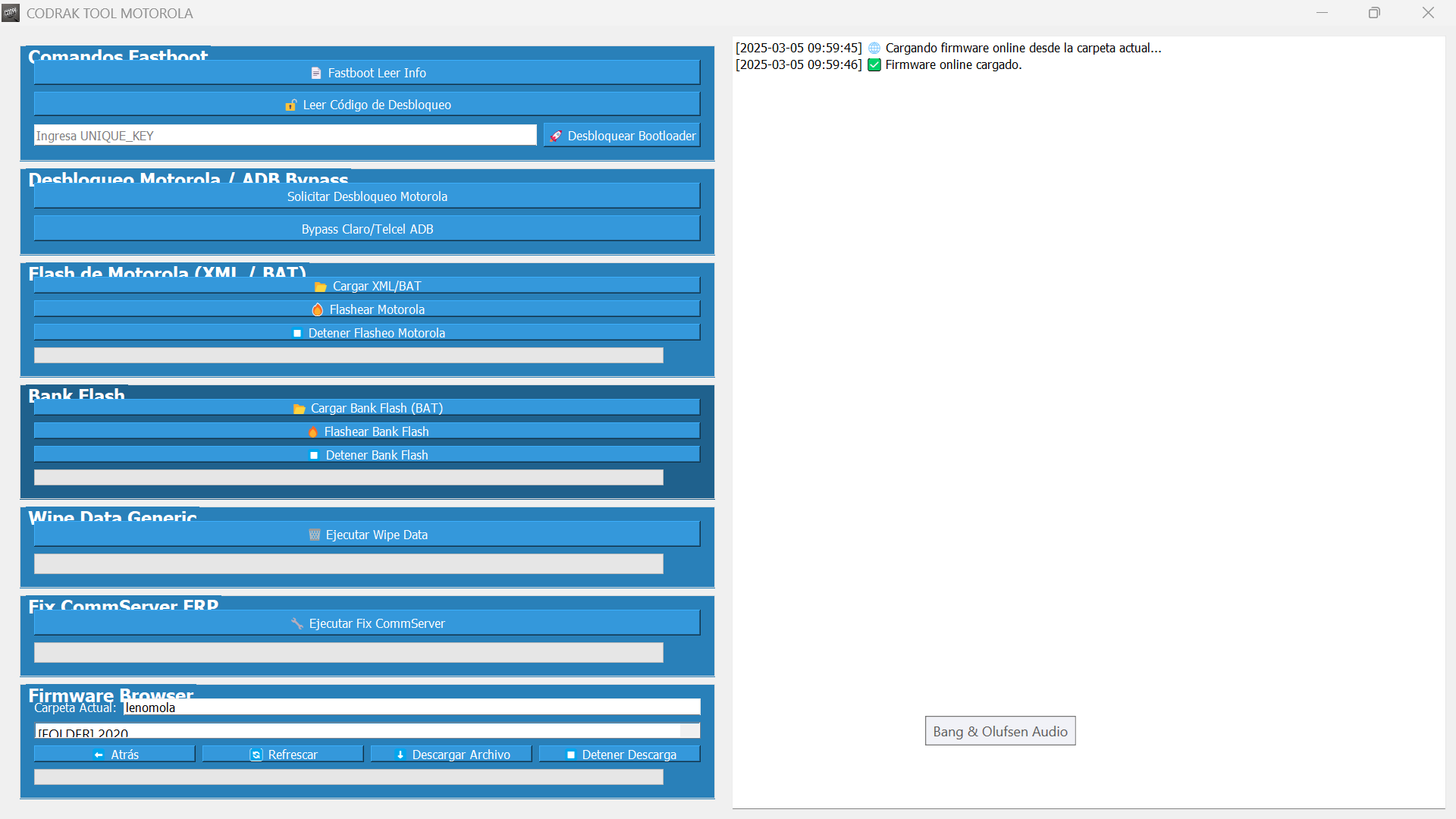Download with Descargar Archivo

point(451,755)
